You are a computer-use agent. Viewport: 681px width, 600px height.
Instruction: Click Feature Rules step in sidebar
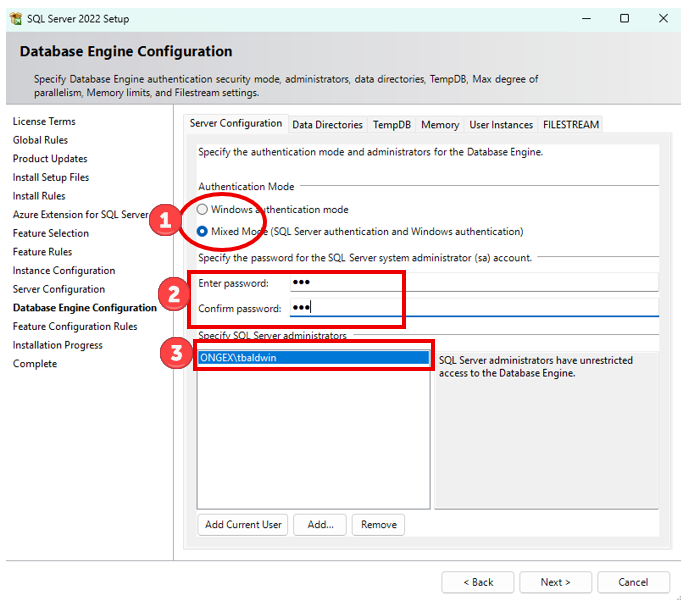pos(42,252)
